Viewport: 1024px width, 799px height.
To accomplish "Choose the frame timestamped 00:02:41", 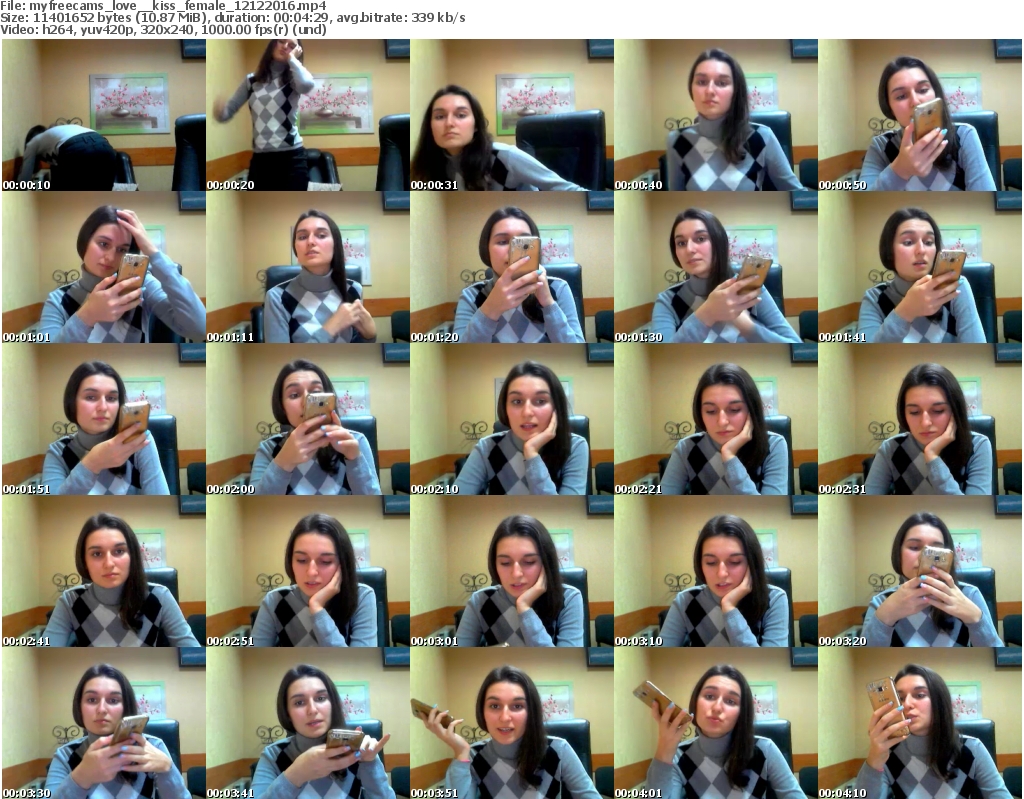I will [x=104, y=571].
